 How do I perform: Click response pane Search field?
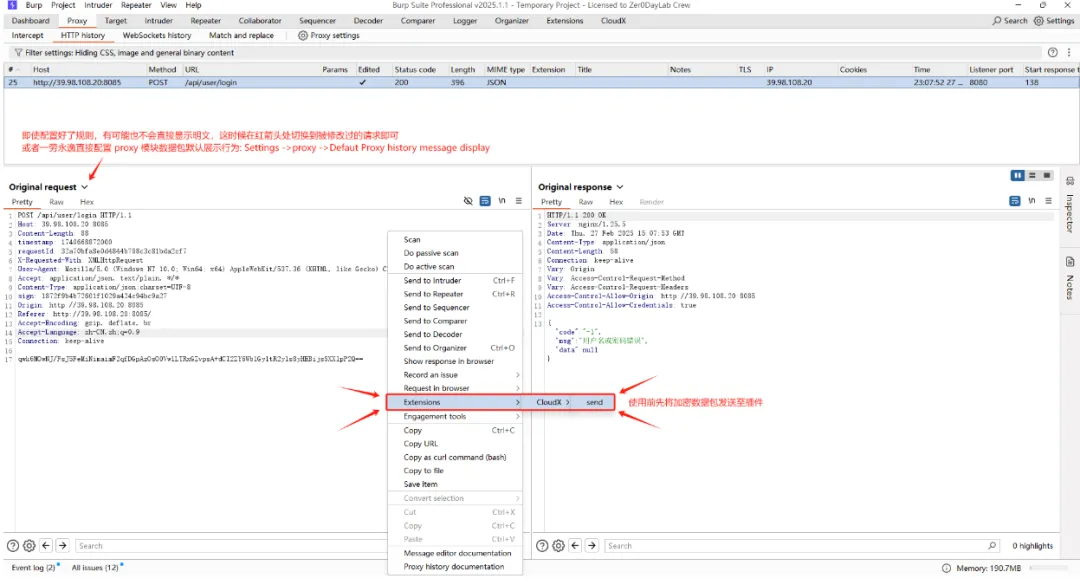802,546
